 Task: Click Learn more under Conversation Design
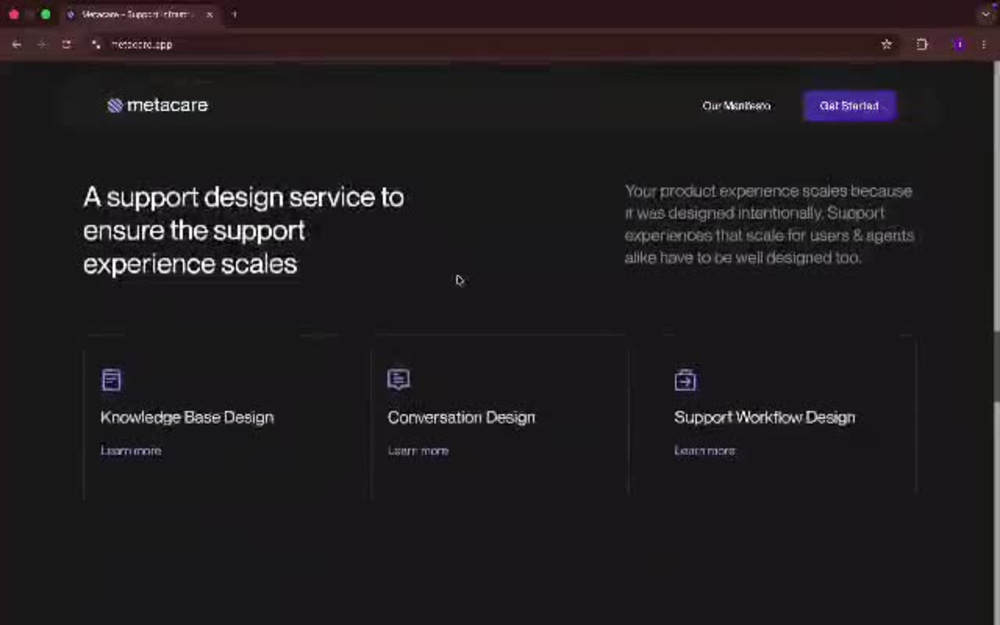tap(418, 450)
